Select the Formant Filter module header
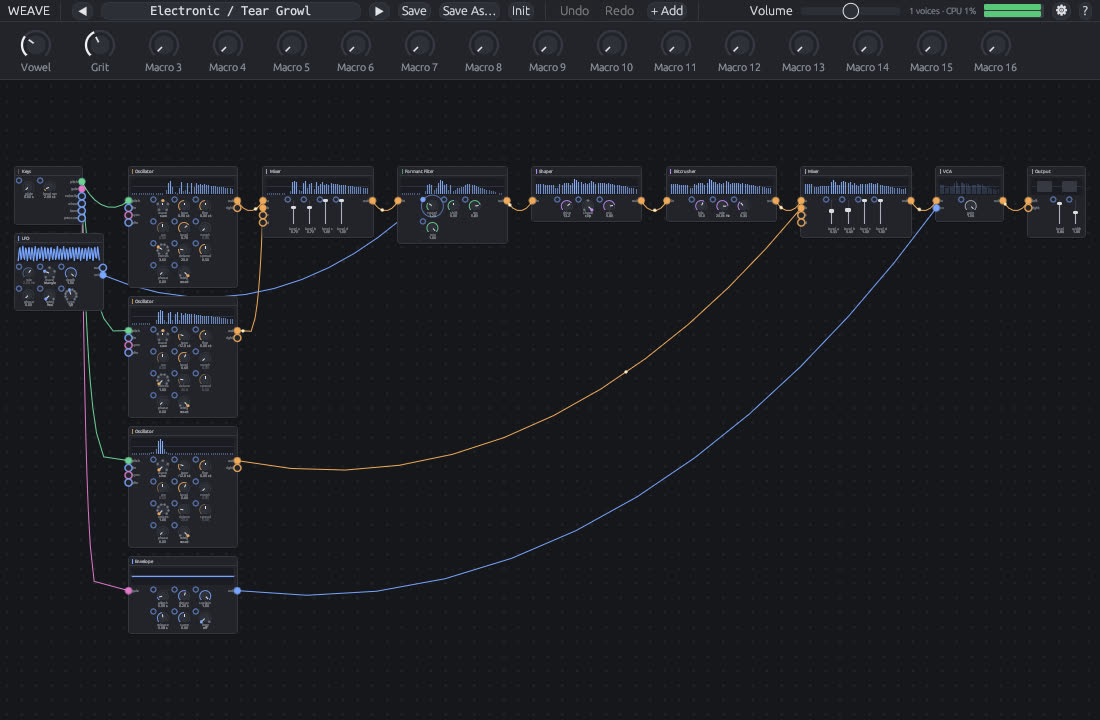This screenshot has width=1100, height=720. 452,171
